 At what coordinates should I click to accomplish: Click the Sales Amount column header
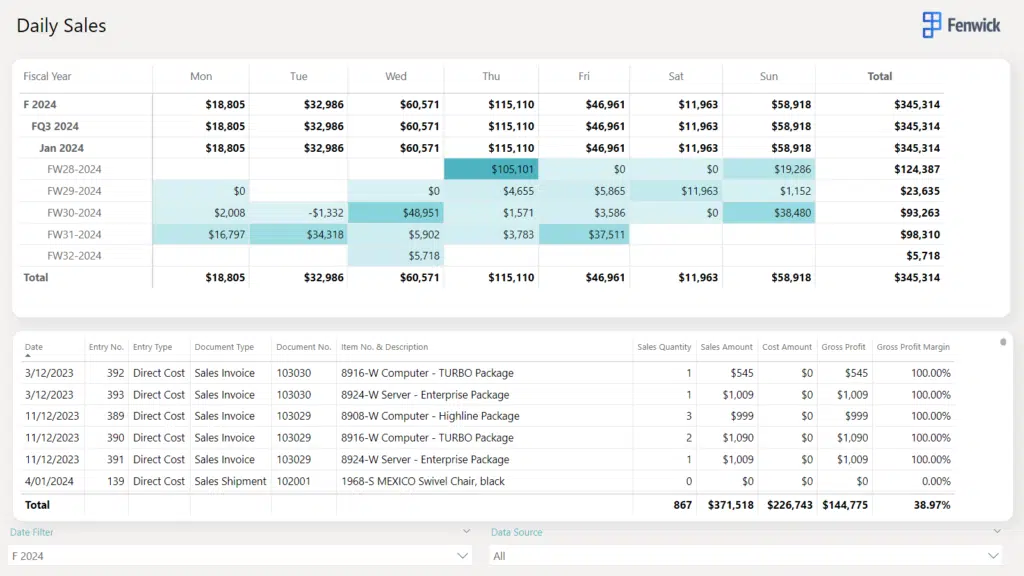[x=726, y=347]
